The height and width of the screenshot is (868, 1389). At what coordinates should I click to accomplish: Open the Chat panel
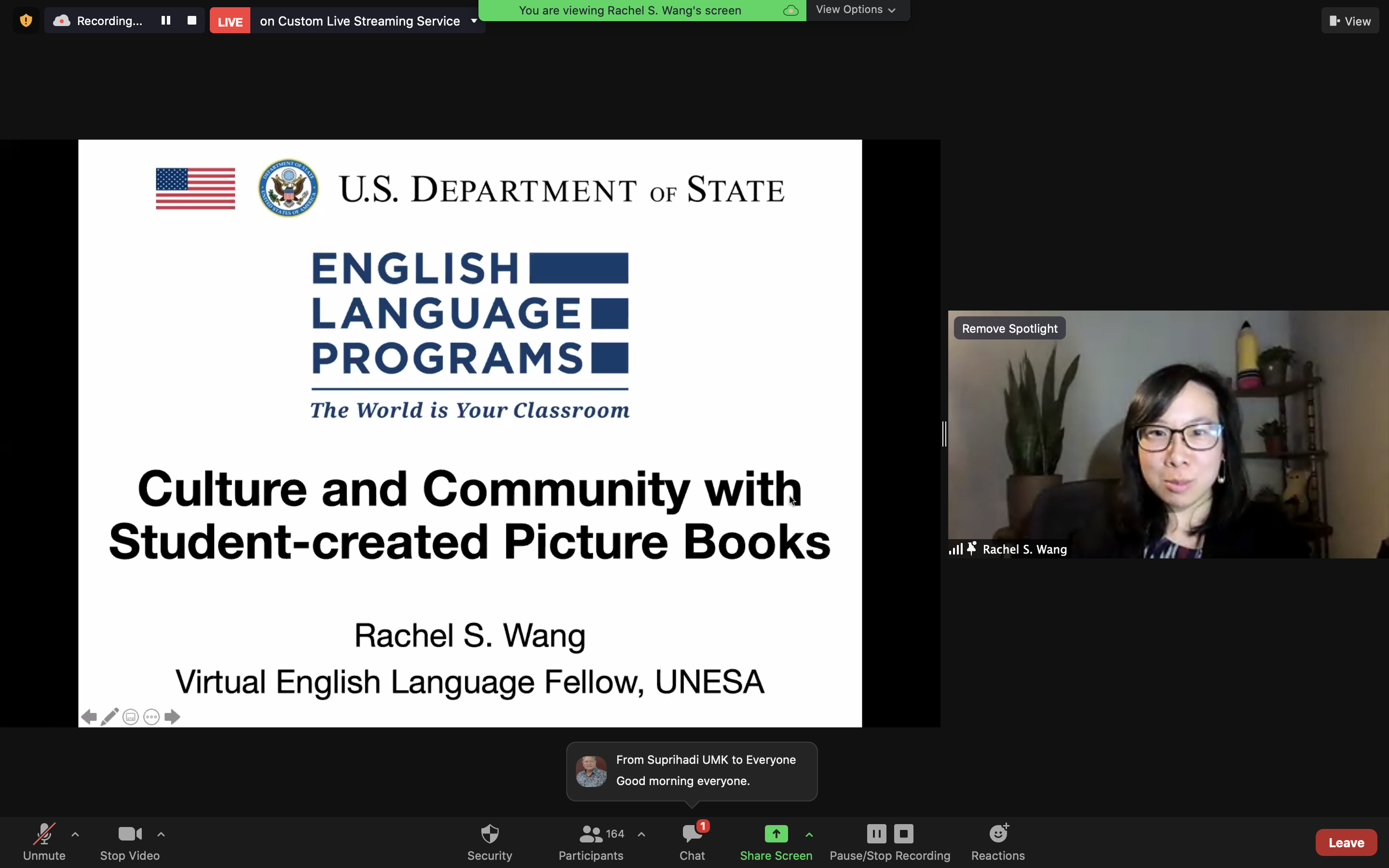[x=692, y=841]
